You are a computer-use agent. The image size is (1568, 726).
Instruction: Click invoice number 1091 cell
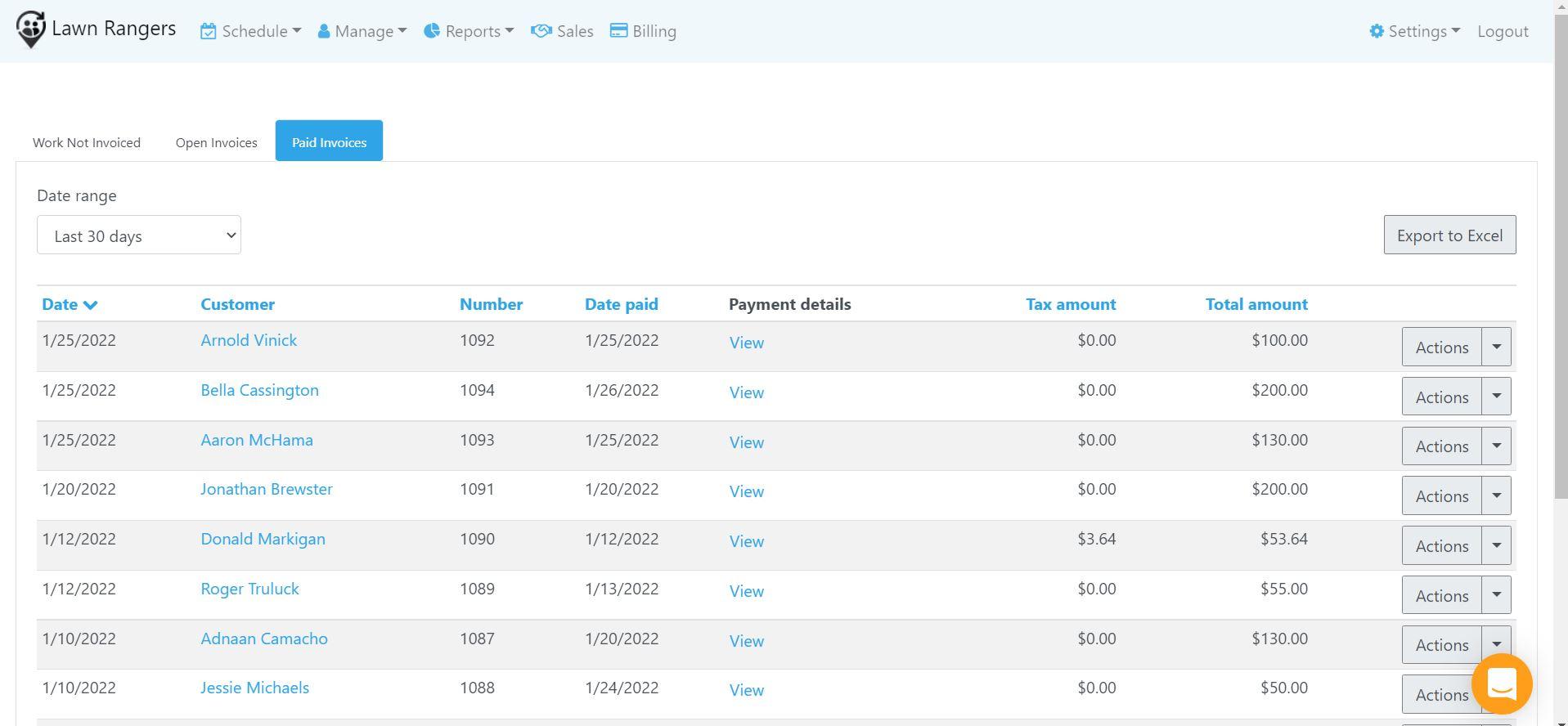pos(477,489)
